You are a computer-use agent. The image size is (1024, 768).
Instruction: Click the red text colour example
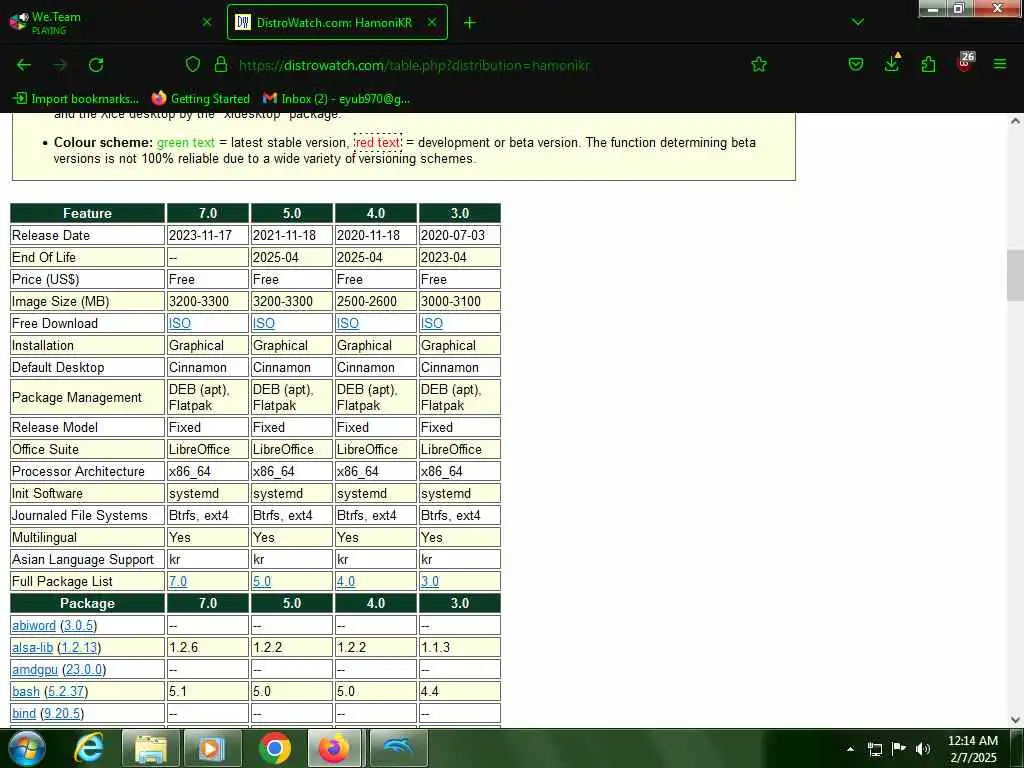coord(378,142)
